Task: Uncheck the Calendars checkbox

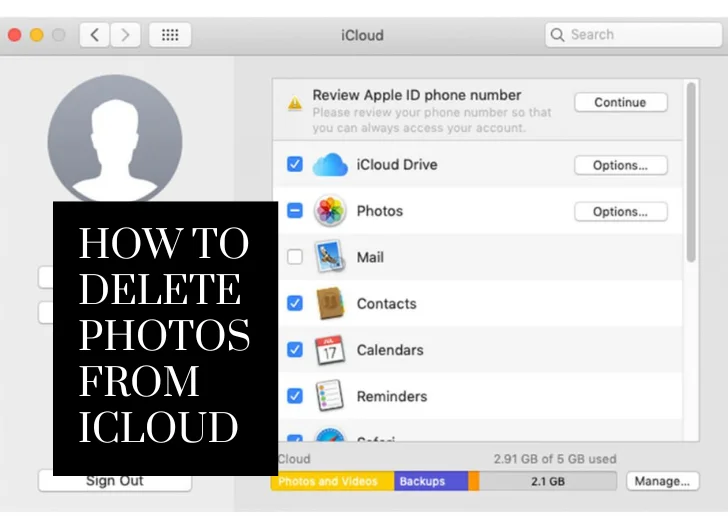Action: pyautogui.click(x=295, y=350)
